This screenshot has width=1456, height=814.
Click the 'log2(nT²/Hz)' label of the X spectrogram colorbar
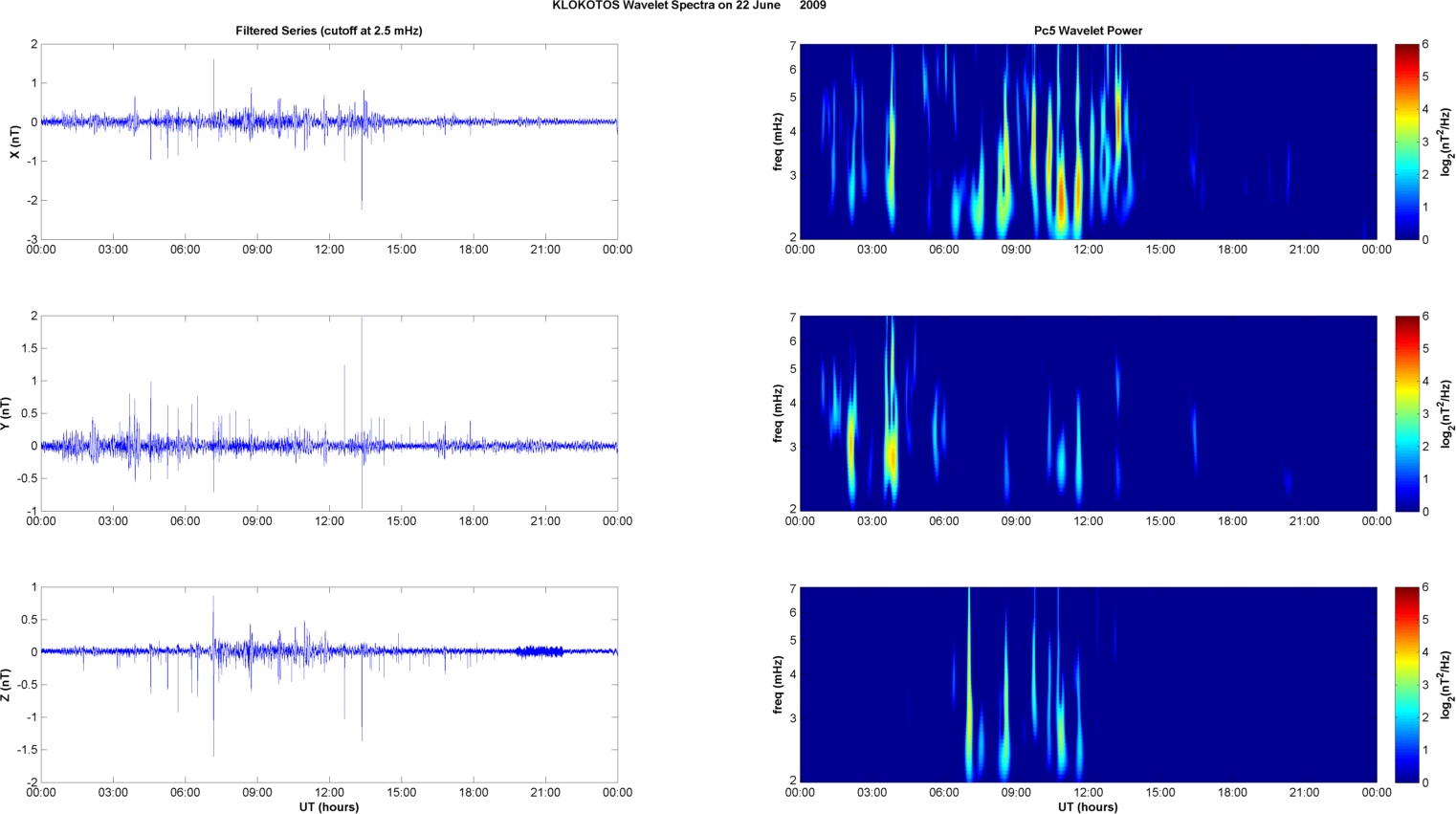coord(1447,142)
